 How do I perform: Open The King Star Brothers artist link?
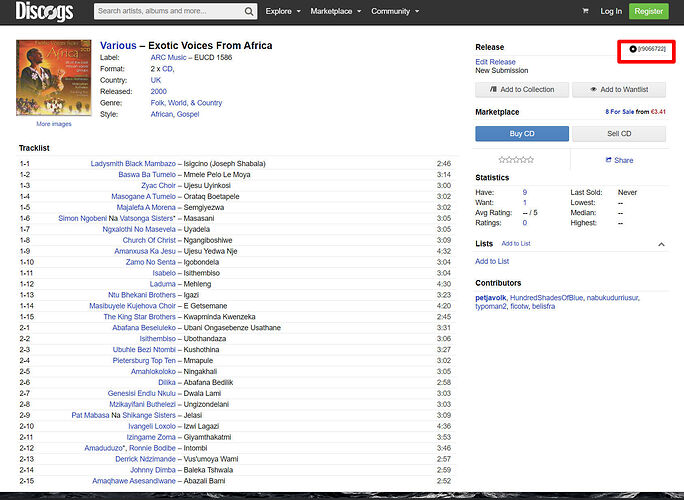[140, 317]
